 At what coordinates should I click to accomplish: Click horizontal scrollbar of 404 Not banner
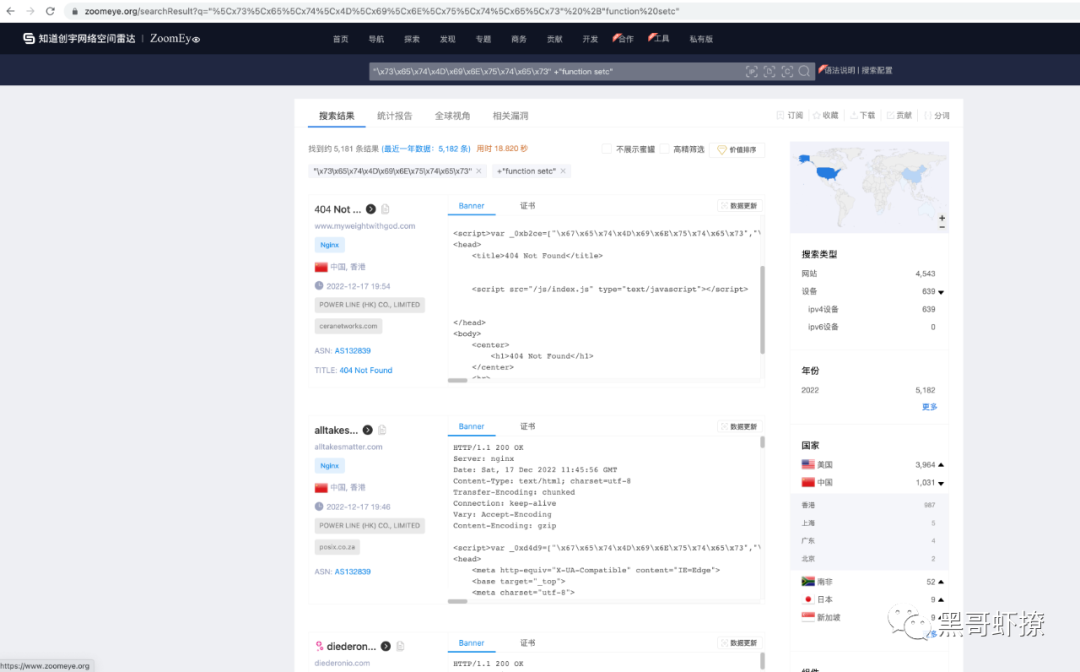457,380
